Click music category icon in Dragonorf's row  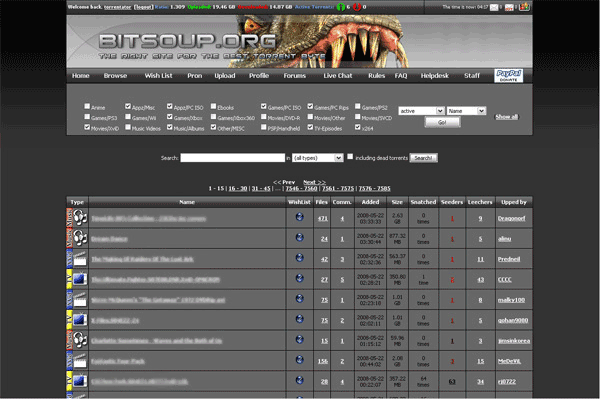80,218
